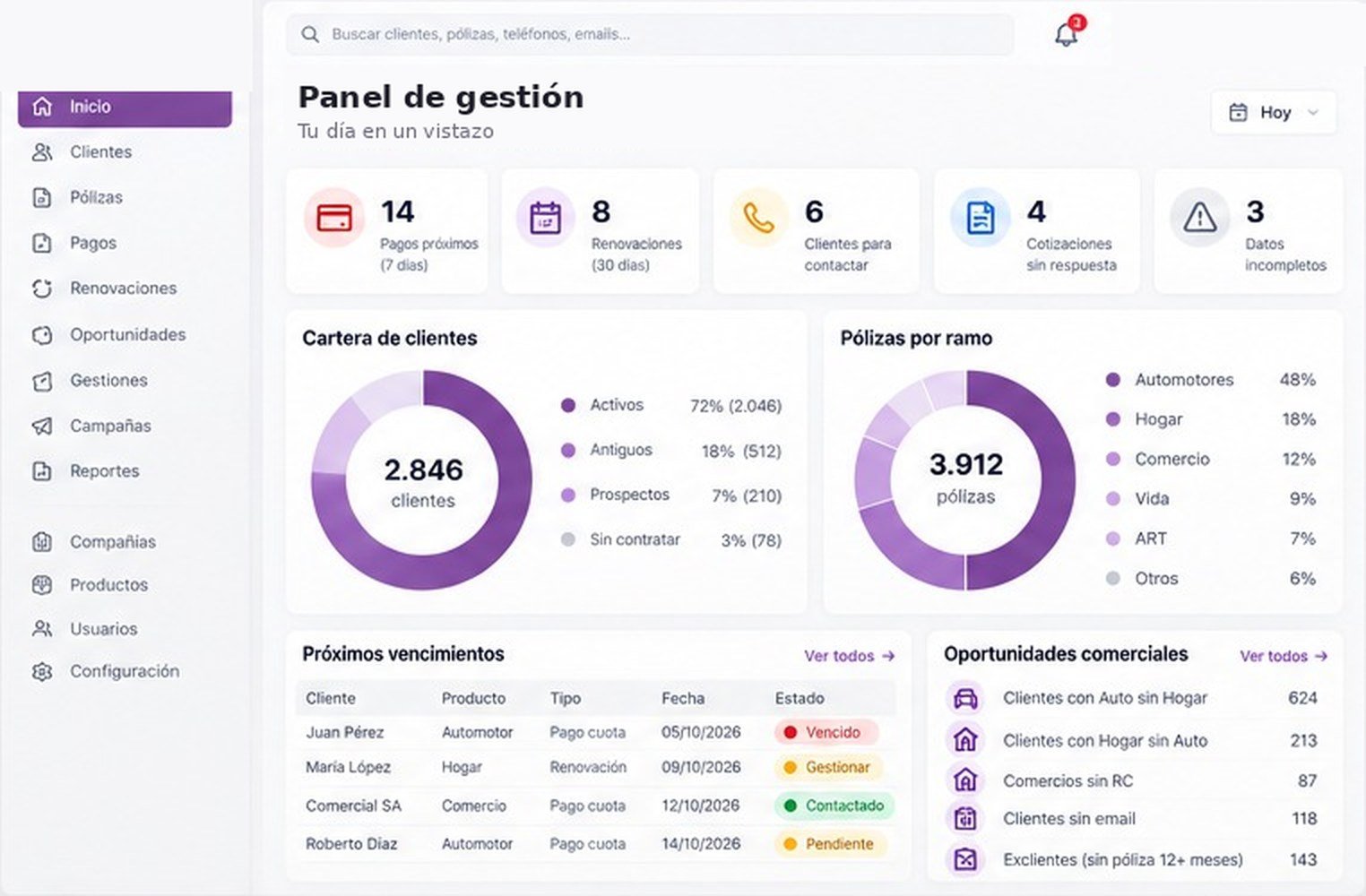The image size is (1366, 896).
Task: Click the 2.846 clientes donut chart center
Action: tap(422, 481)
